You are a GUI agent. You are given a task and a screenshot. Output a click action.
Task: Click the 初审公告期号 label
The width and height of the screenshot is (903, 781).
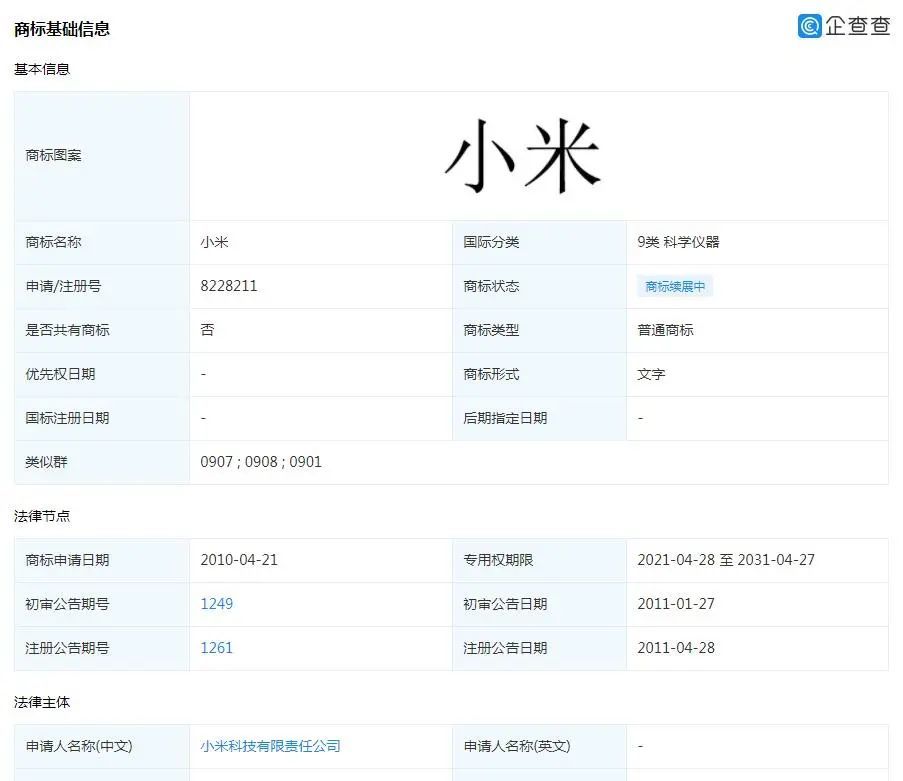(x=67, y=604)
